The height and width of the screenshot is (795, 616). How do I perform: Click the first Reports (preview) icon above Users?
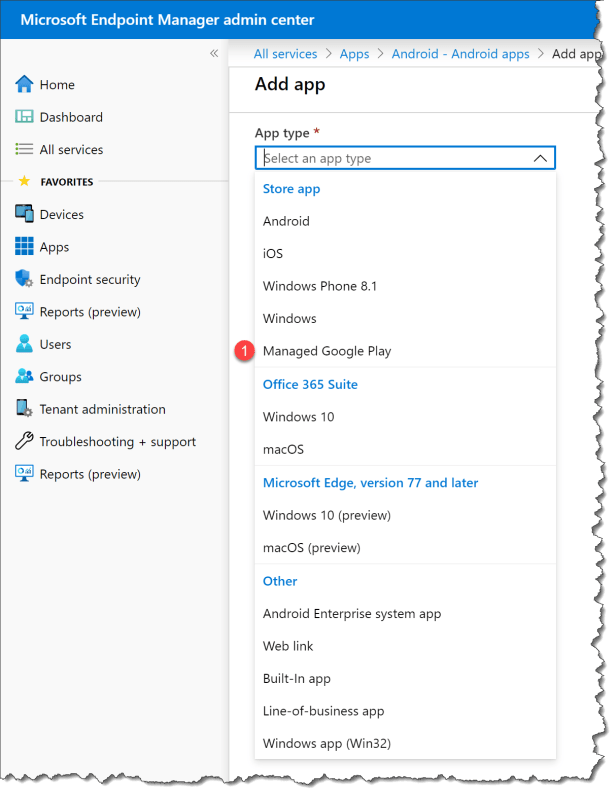click(x=24, y=311)
